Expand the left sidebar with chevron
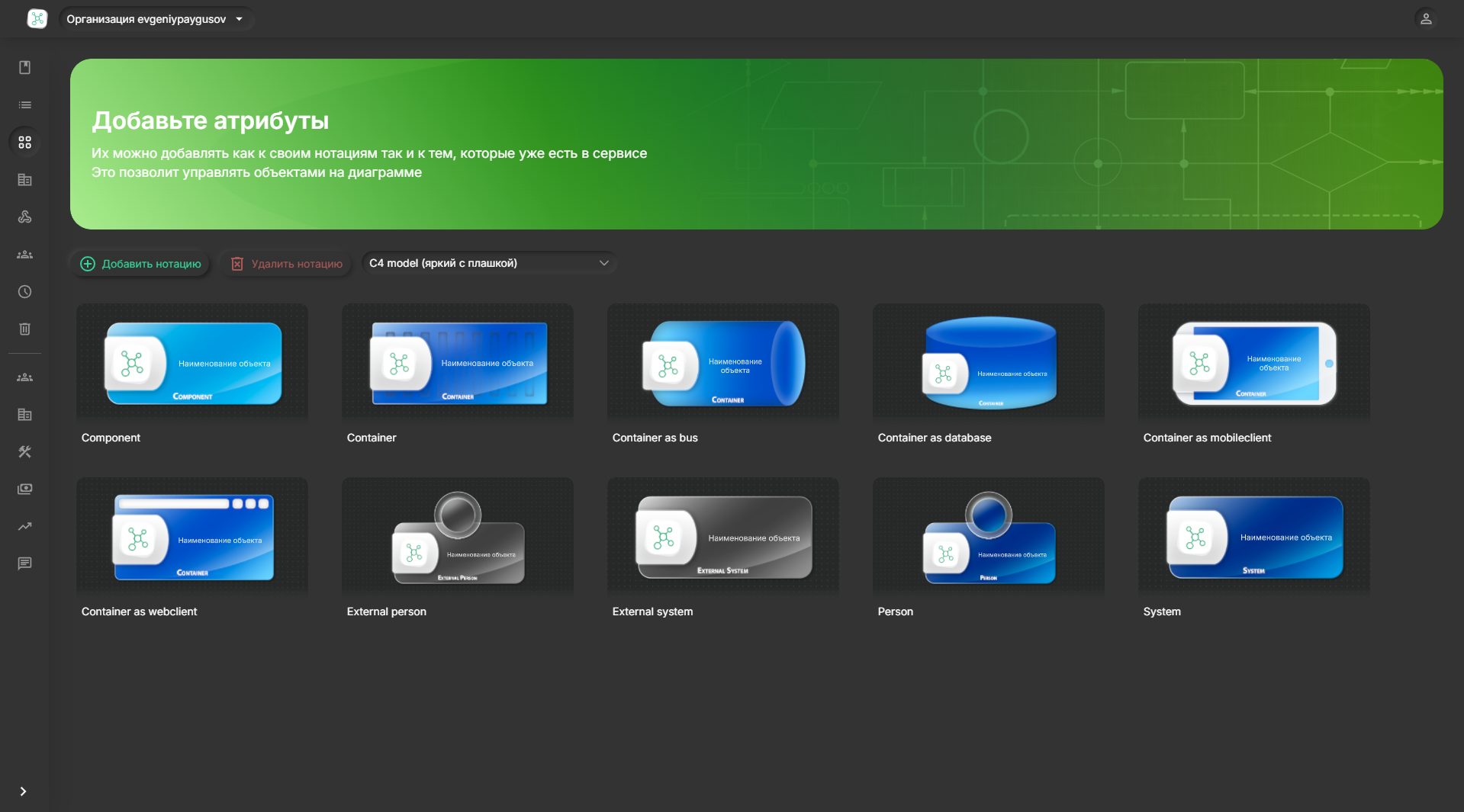The image size is (1464, 812). [23, 791]
